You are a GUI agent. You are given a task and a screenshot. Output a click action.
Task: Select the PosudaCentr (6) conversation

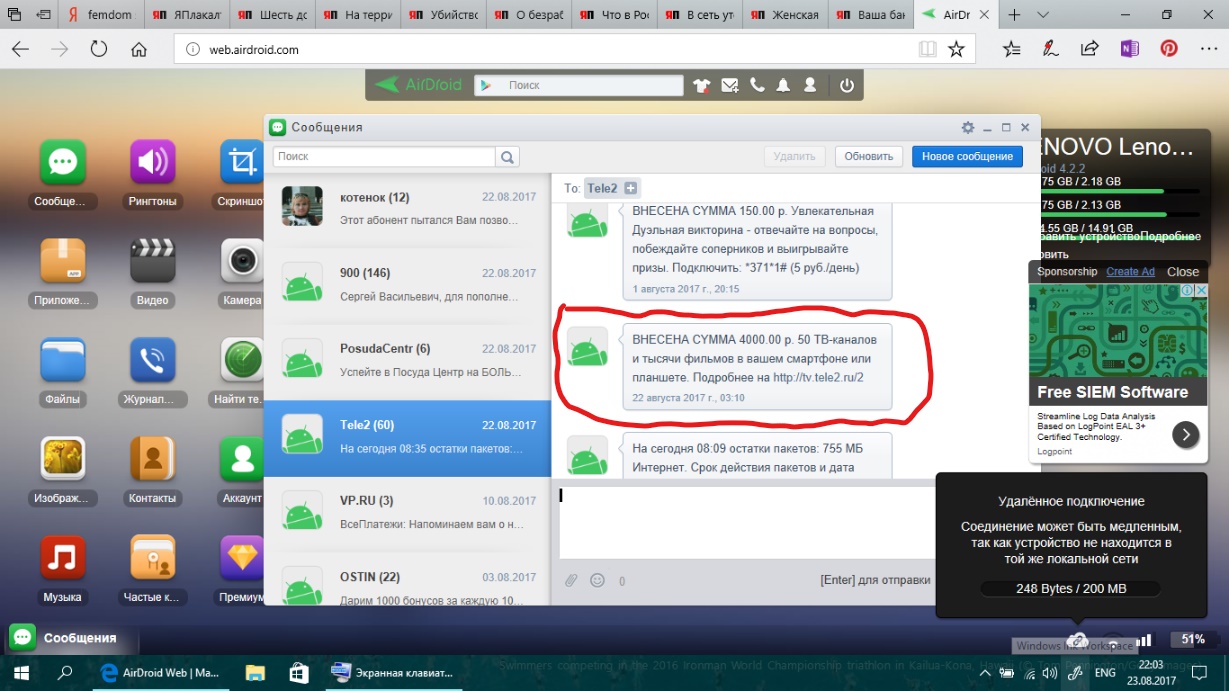coord(407,363)
